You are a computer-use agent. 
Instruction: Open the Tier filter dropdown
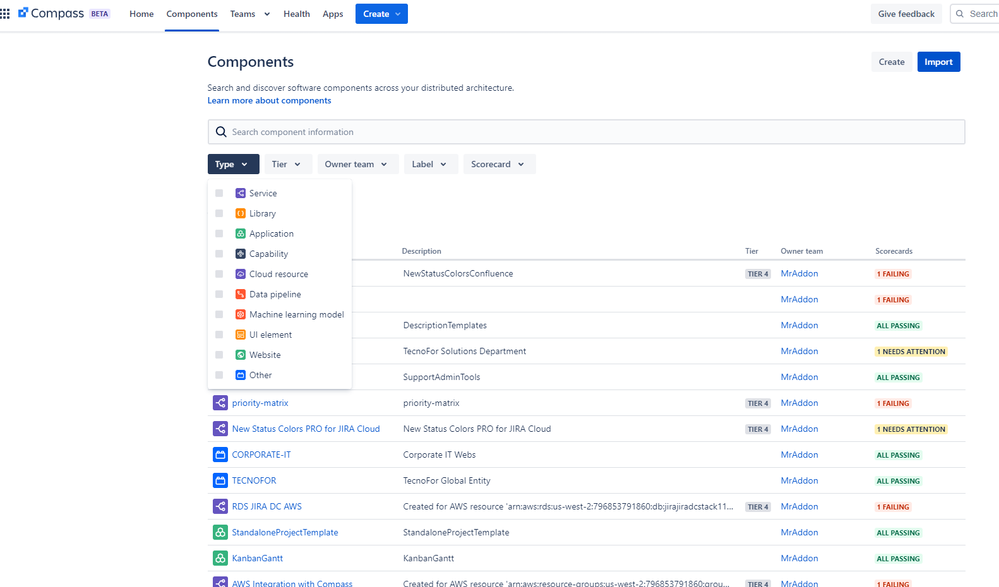pos(286,163)
